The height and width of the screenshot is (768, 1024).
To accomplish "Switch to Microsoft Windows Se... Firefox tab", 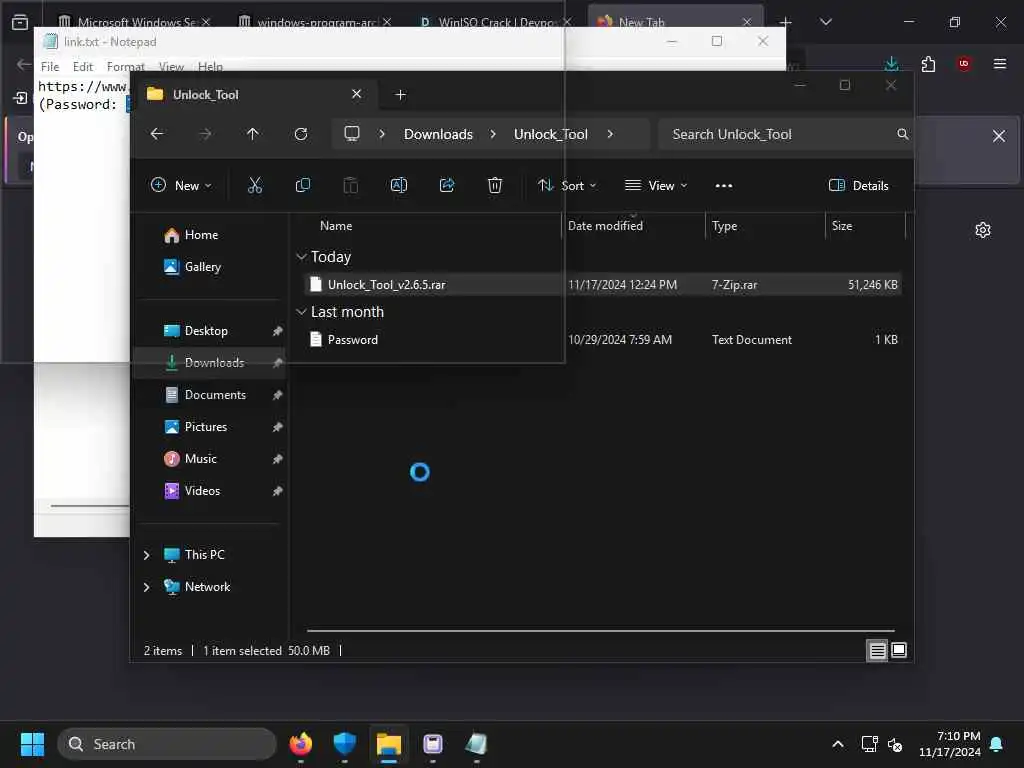I will click(x=134, y=22).
